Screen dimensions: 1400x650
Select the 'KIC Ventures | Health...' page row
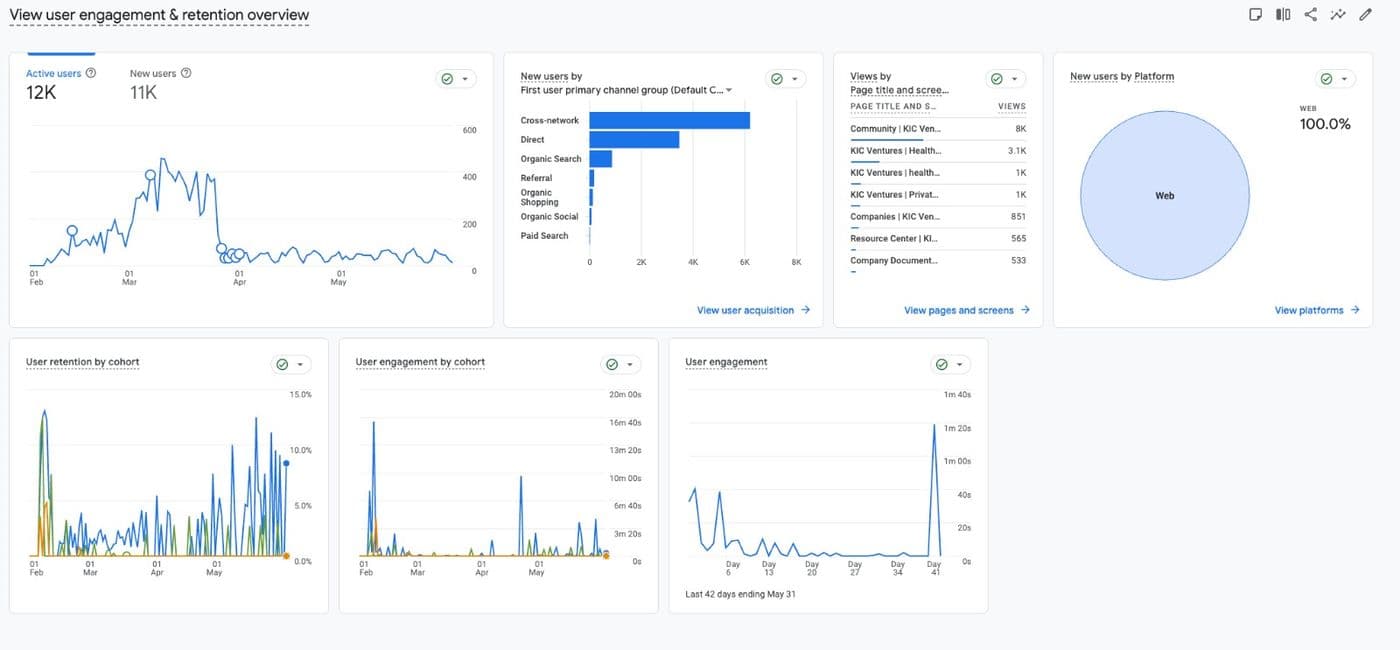click(x=938, y=153)
